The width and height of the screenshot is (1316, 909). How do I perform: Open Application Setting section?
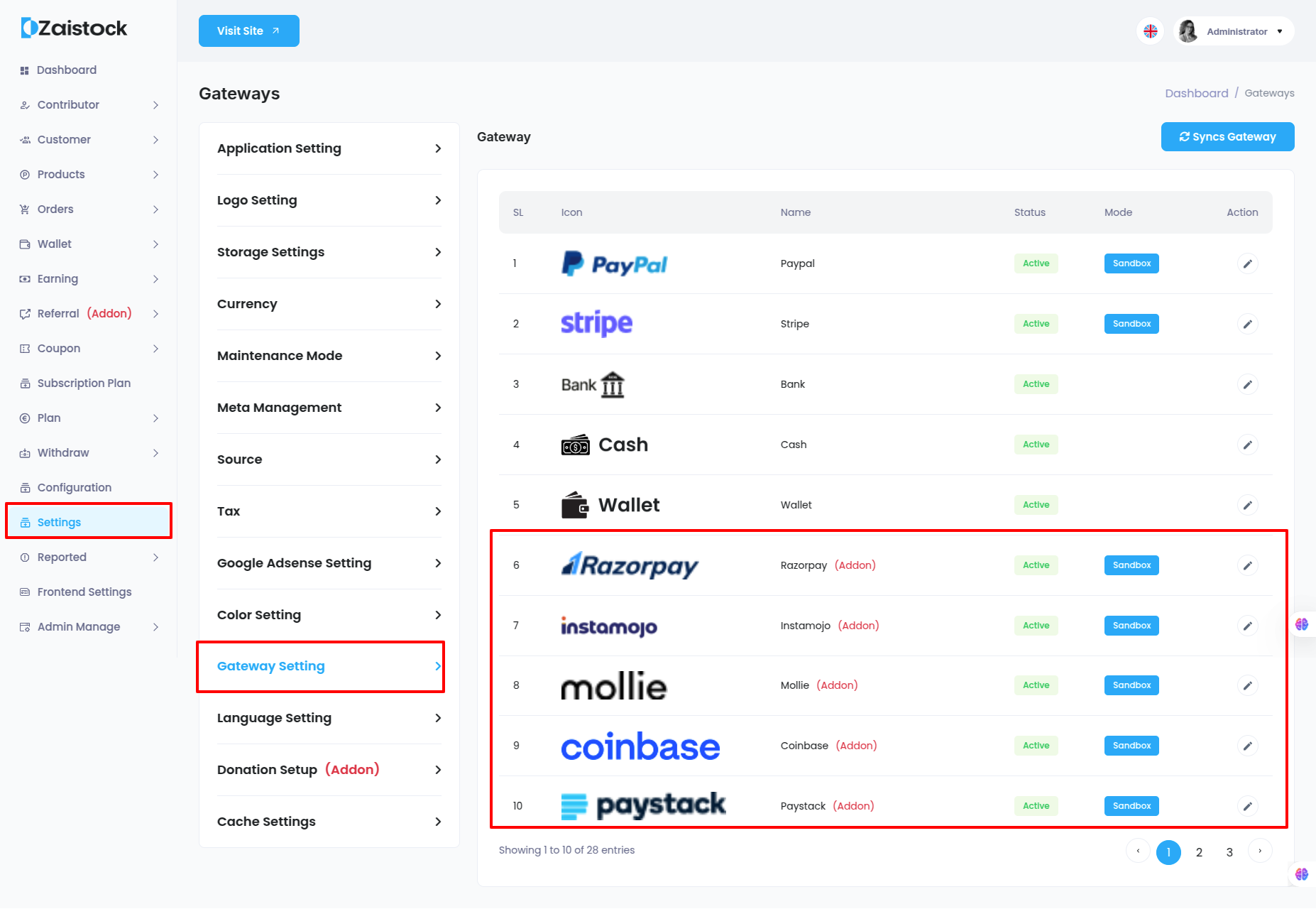329,148
